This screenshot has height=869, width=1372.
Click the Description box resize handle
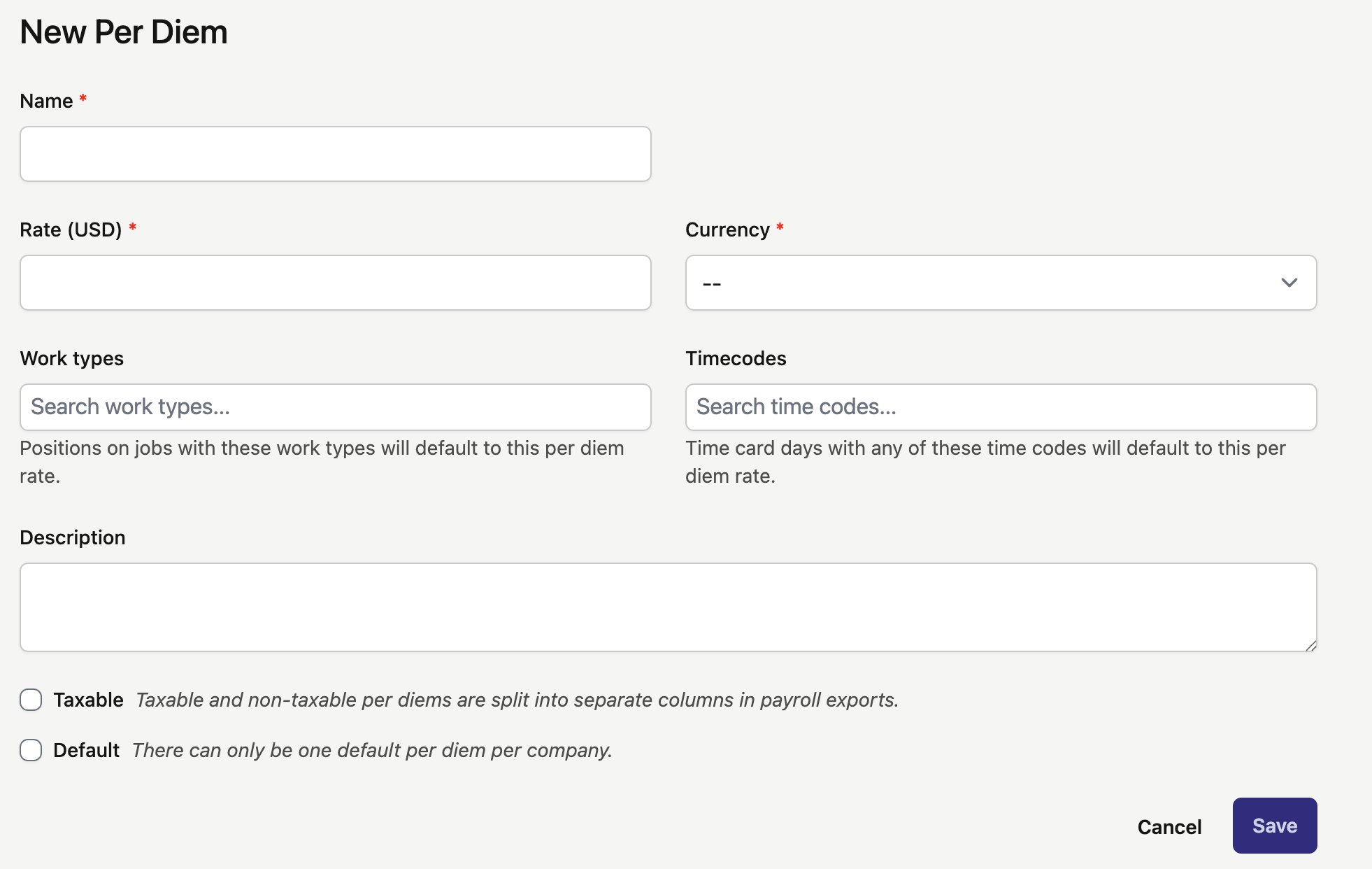[x=1311, y=646]
